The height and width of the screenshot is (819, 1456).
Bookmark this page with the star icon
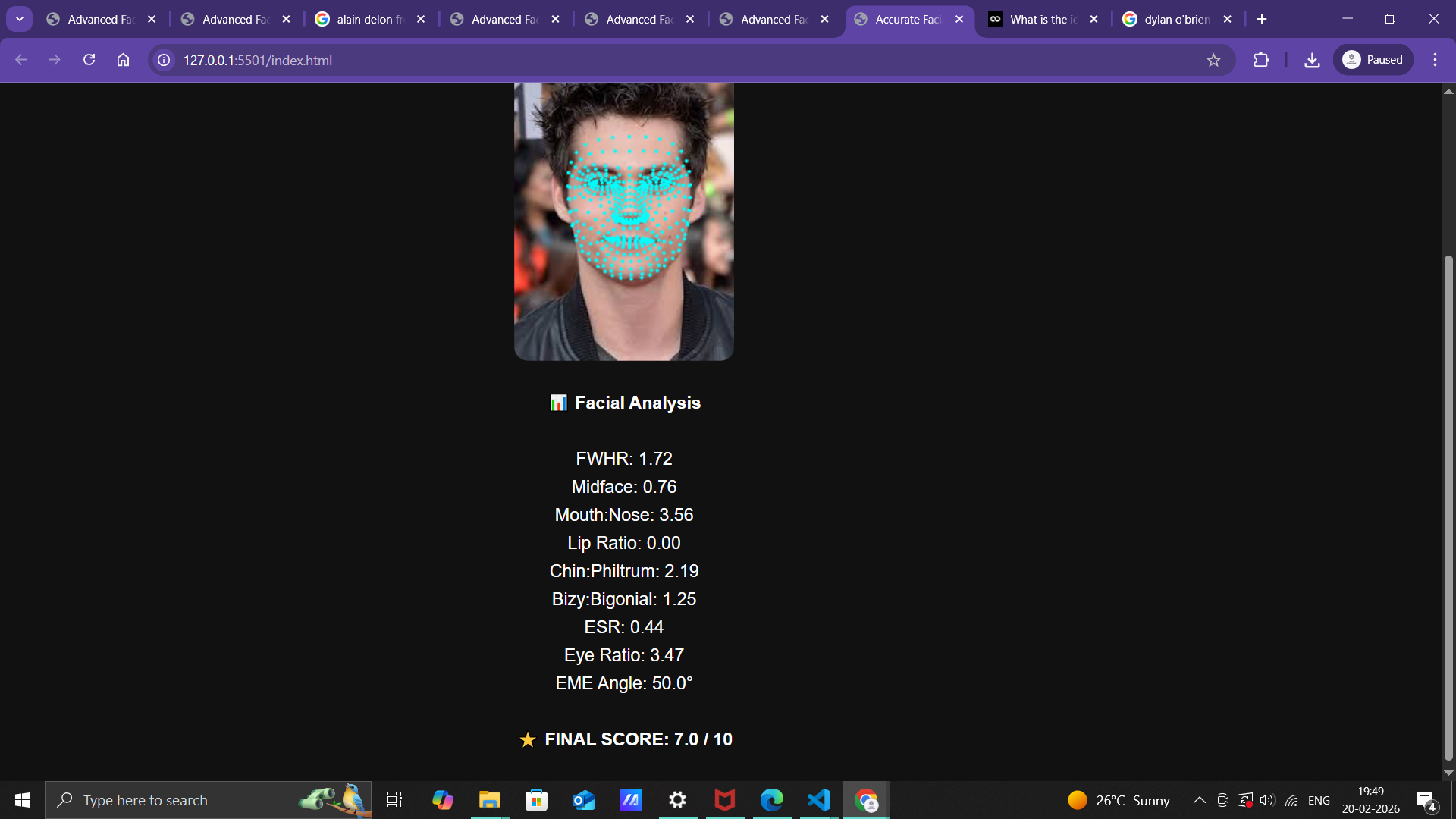[1214, 60]
